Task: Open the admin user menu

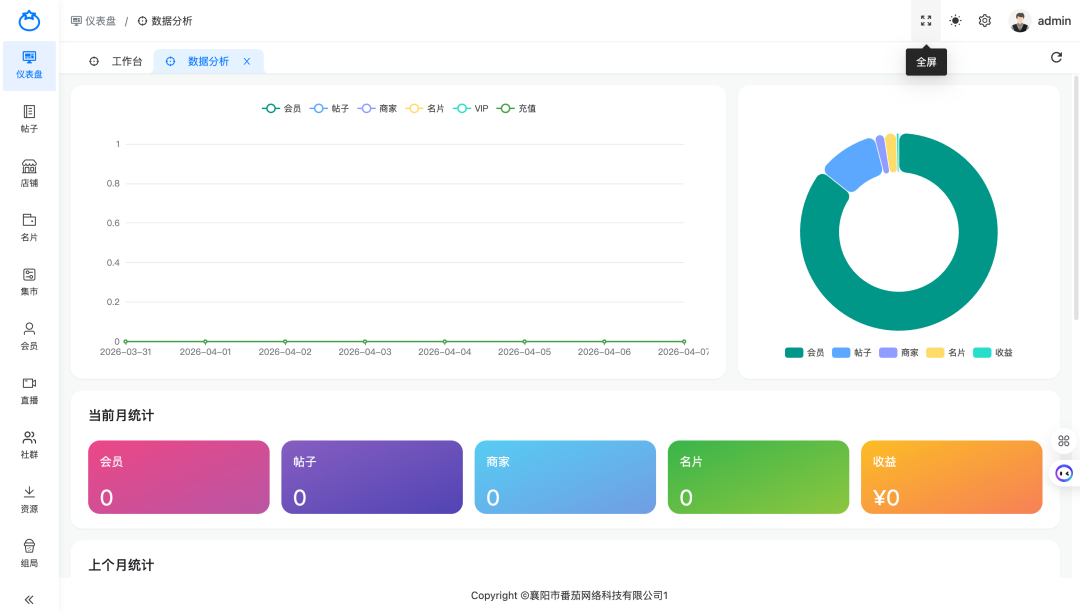Action: click(x=1040, y=21)
